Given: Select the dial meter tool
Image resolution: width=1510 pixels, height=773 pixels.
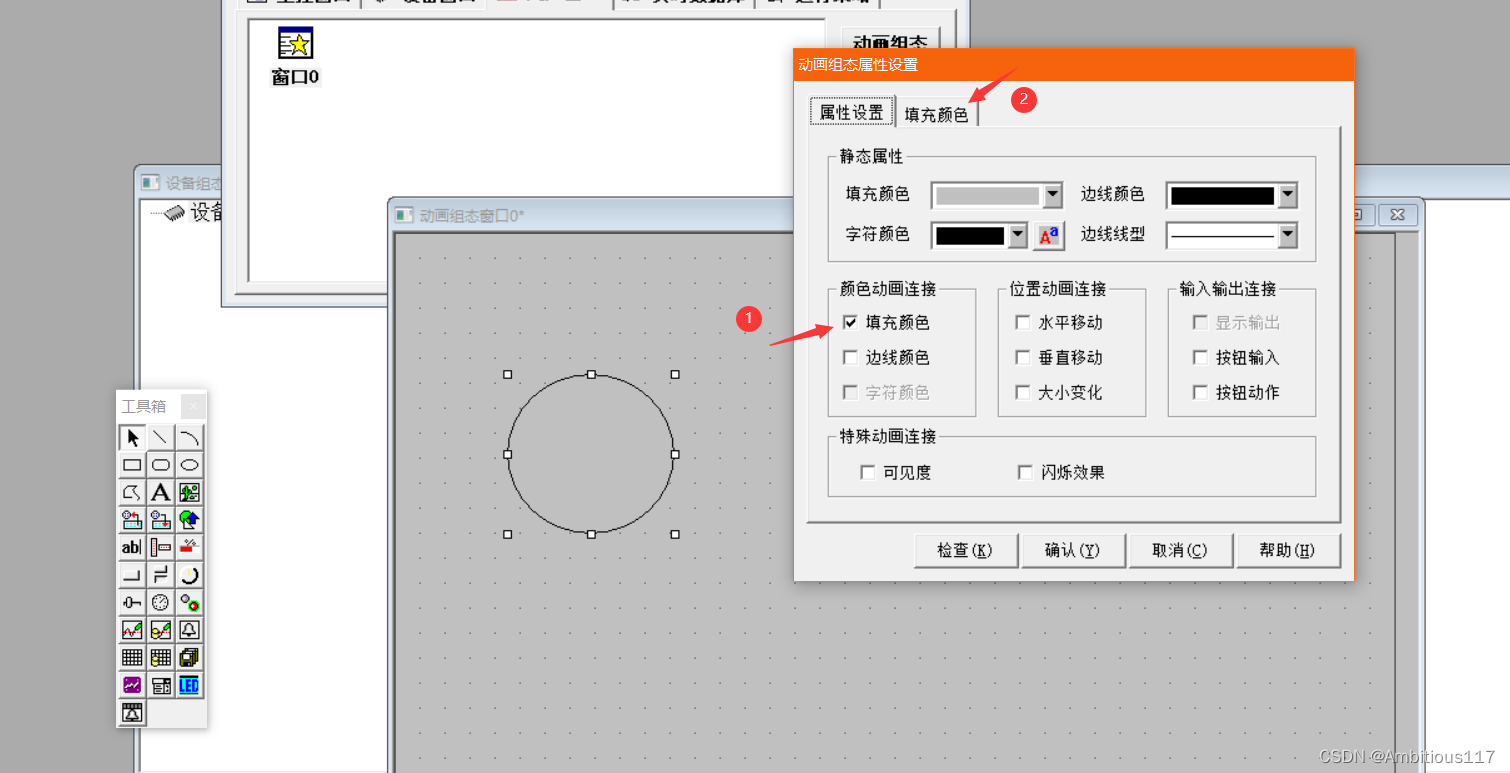Looking at the screenshot, I should click(x=161, y=602).
